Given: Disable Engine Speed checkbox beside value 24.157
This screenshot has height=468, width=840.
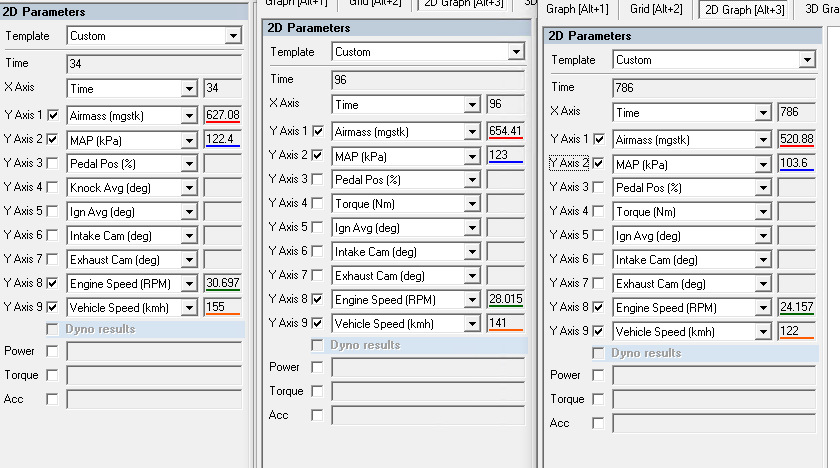Looking at the screenshot, I should click(x=599, y=307).
